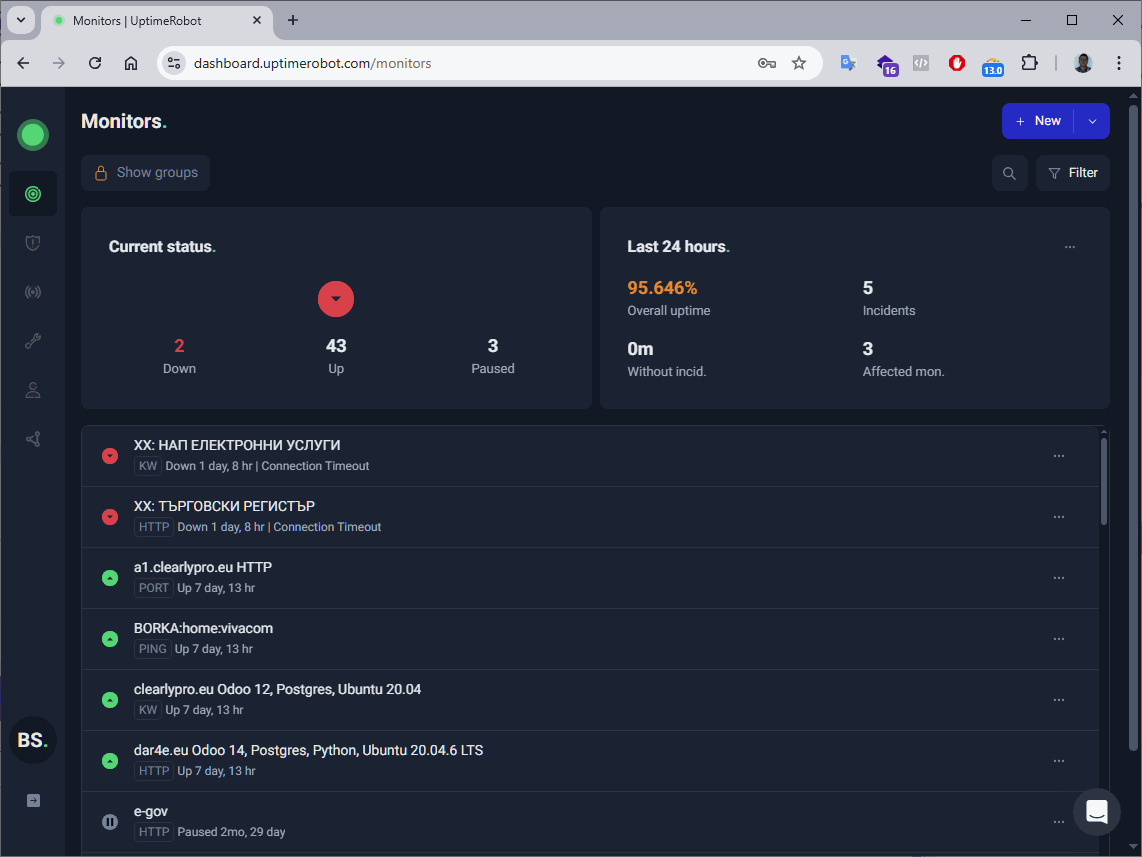Open the Chrome three-dot menu
This screenshot has width=1142, height=857.
click(x=1119, y=62)
